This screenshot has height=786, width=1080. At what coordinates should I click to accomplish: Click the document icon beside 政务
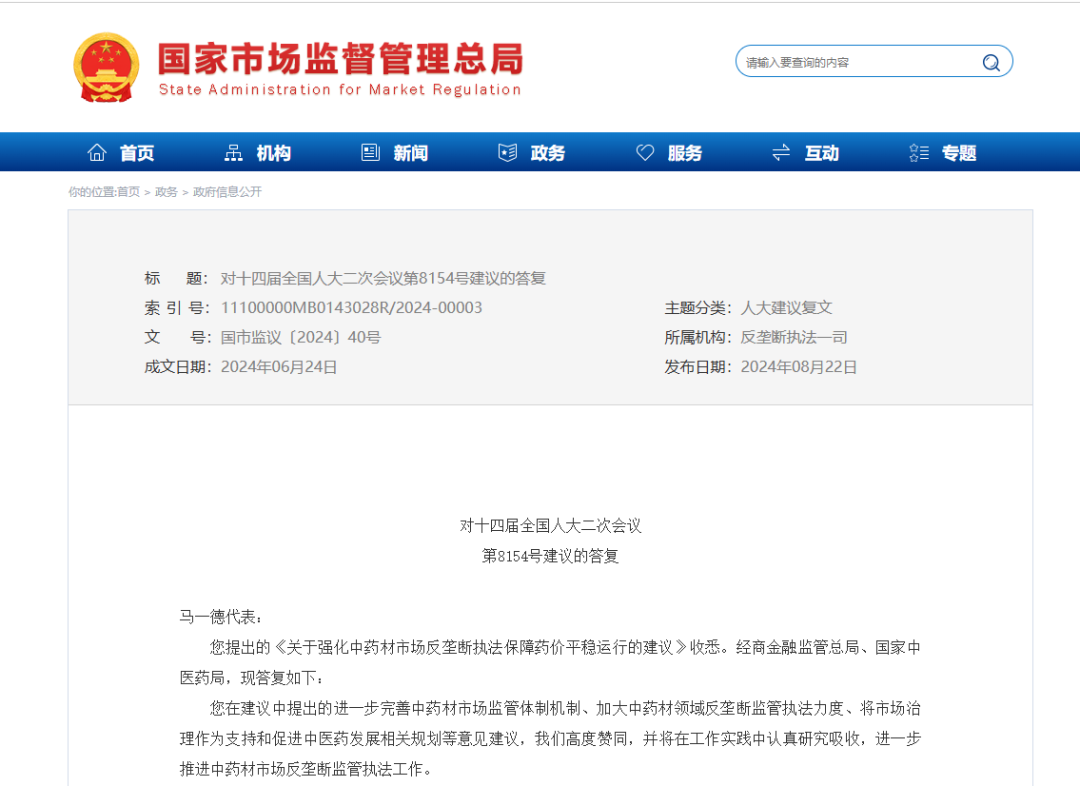(x=507, y=151)
